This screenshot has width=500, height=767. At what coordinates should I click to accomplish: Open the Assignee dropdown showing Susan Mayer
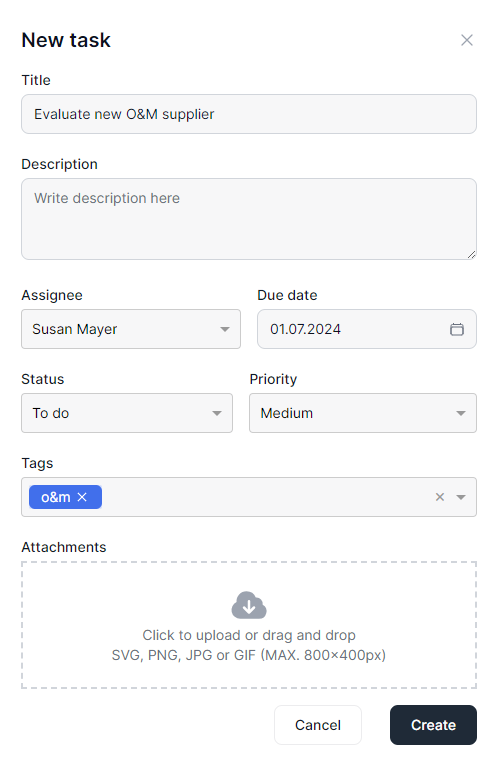131,329
